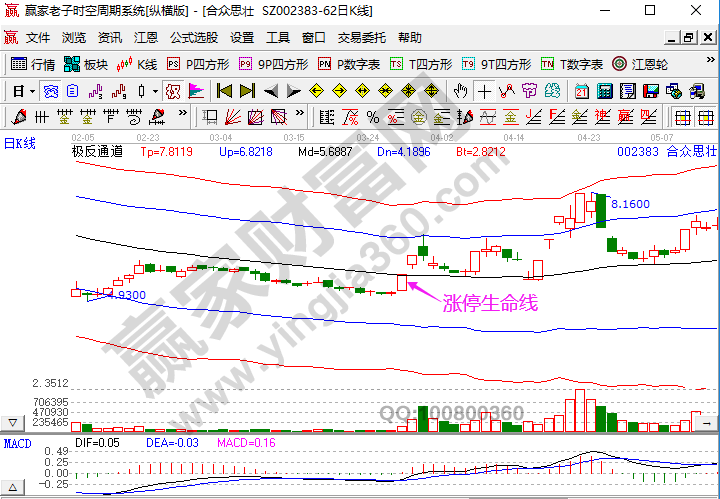Viewport: 720px width, 499px height.
Task: Open the 日 period dropdown arrow
Action: [x=32, y=91]
